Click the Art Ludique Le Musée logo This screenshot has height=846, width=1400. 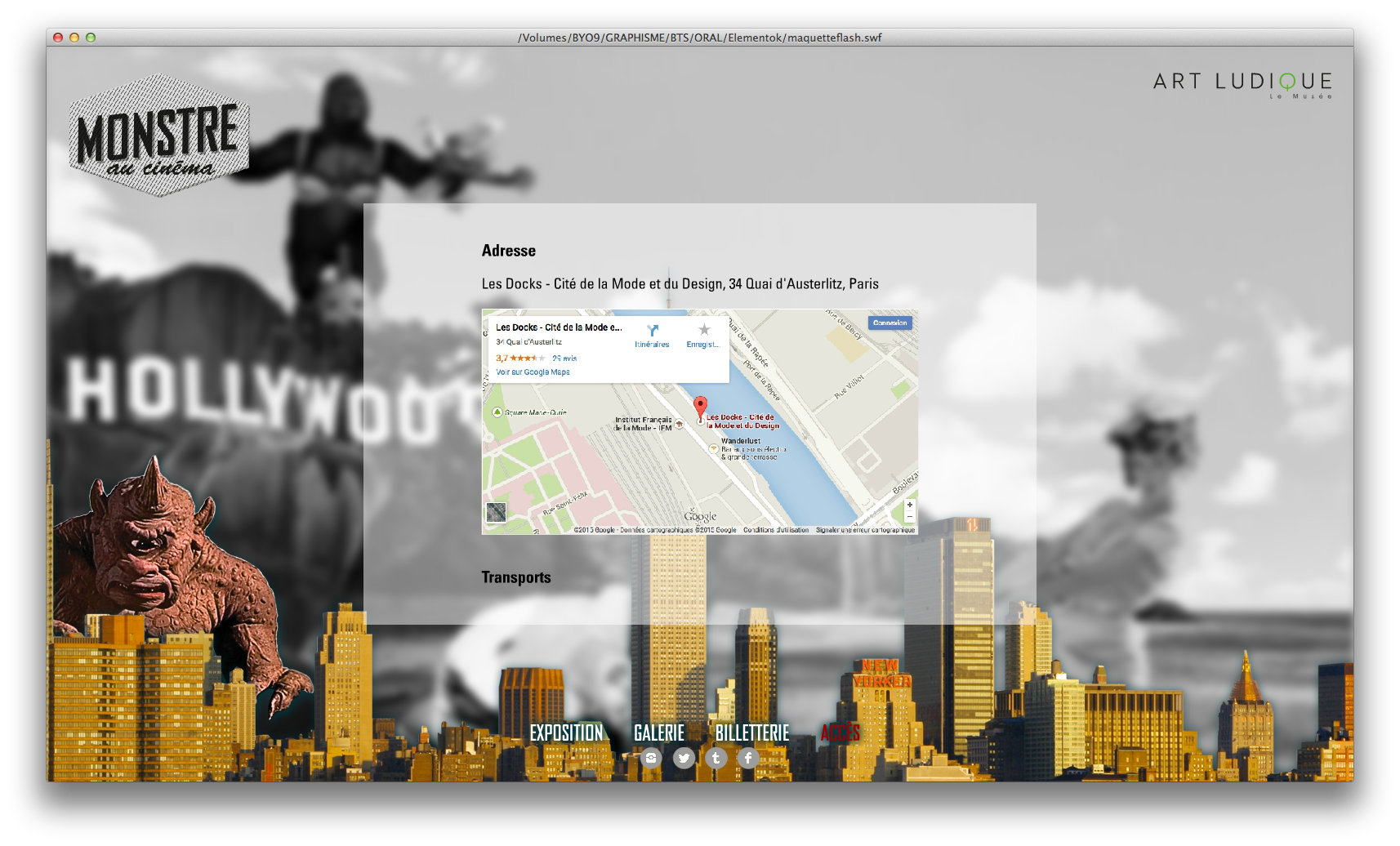(x=1242, y=85)
